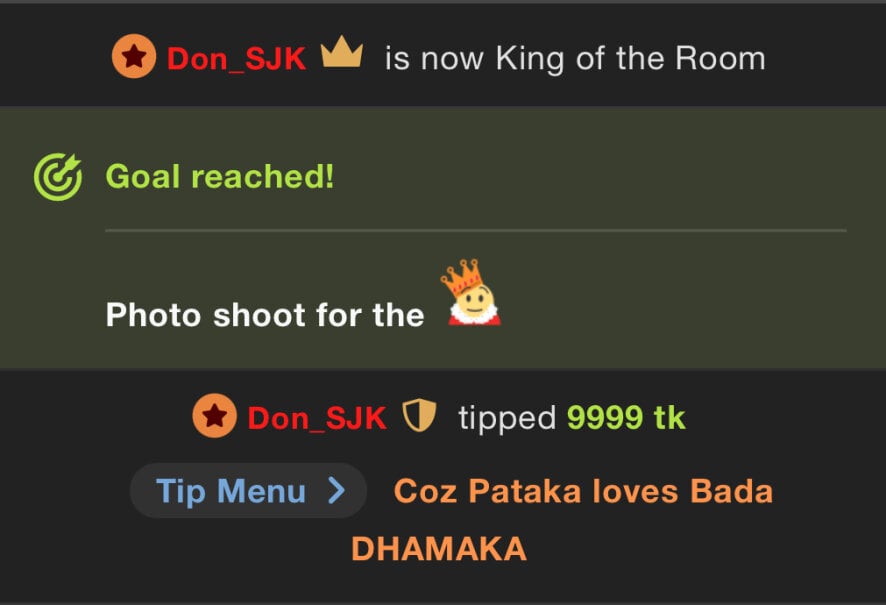Open Don_SJK profile from King announcement

click(236, 58)
